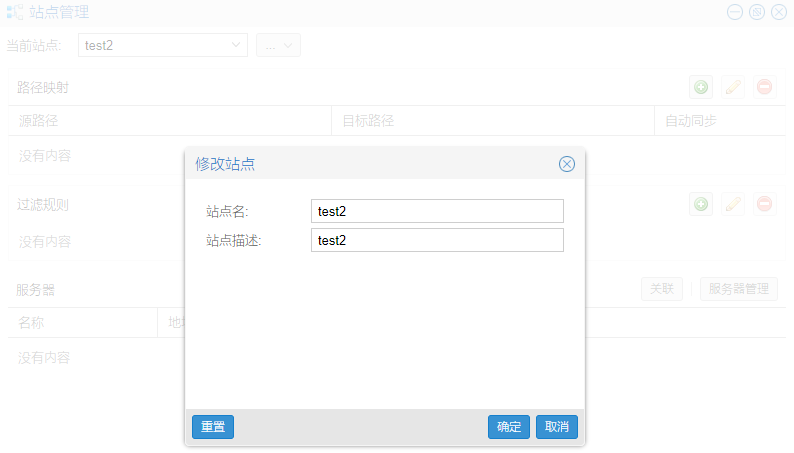This screenshot has width=794, height=453.
Task: Confirm changes with the 确定 button
Action: [x=509, y=427]
